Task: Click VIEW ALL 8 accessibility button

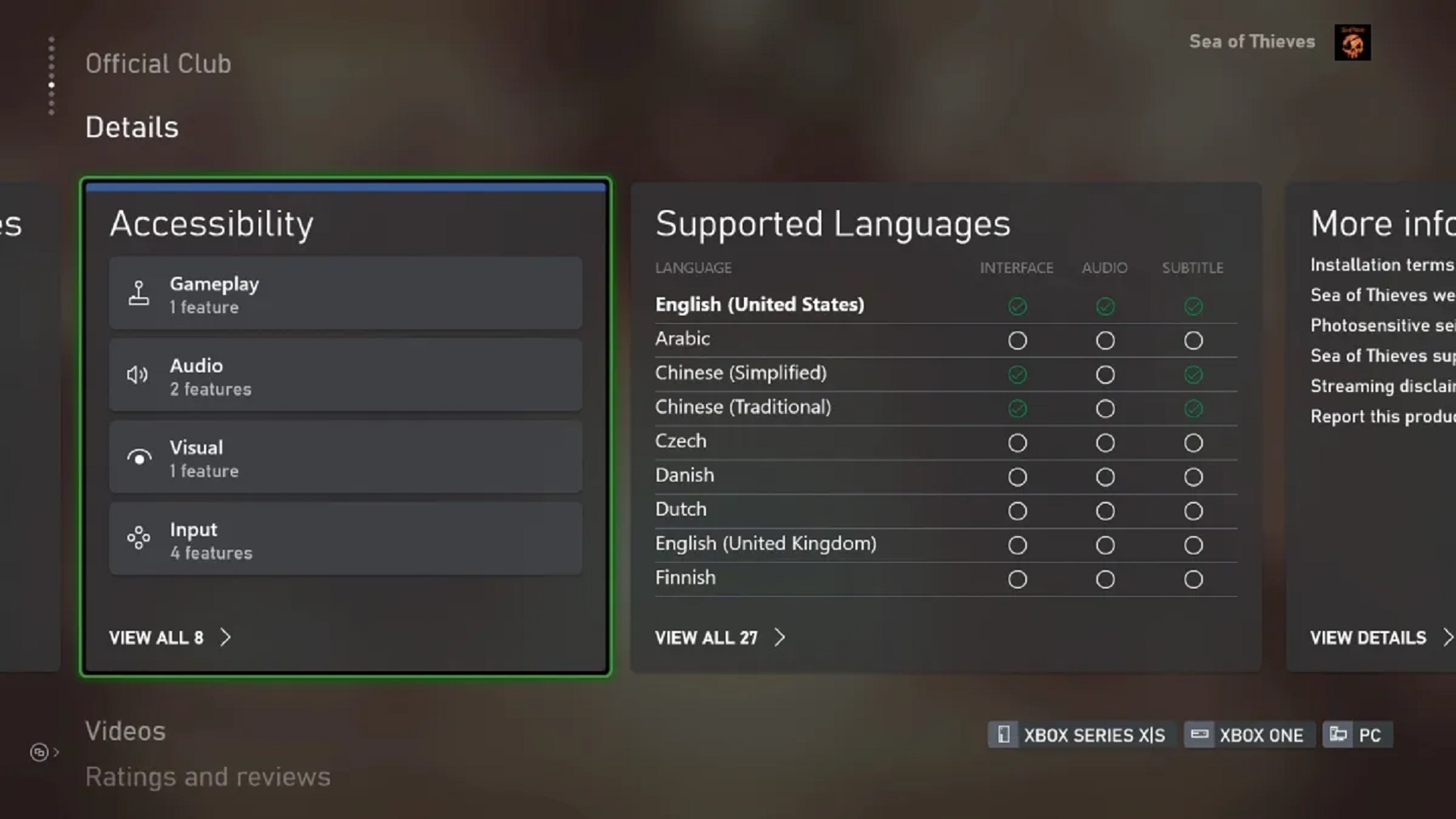Action: click(x=170, y=637)
